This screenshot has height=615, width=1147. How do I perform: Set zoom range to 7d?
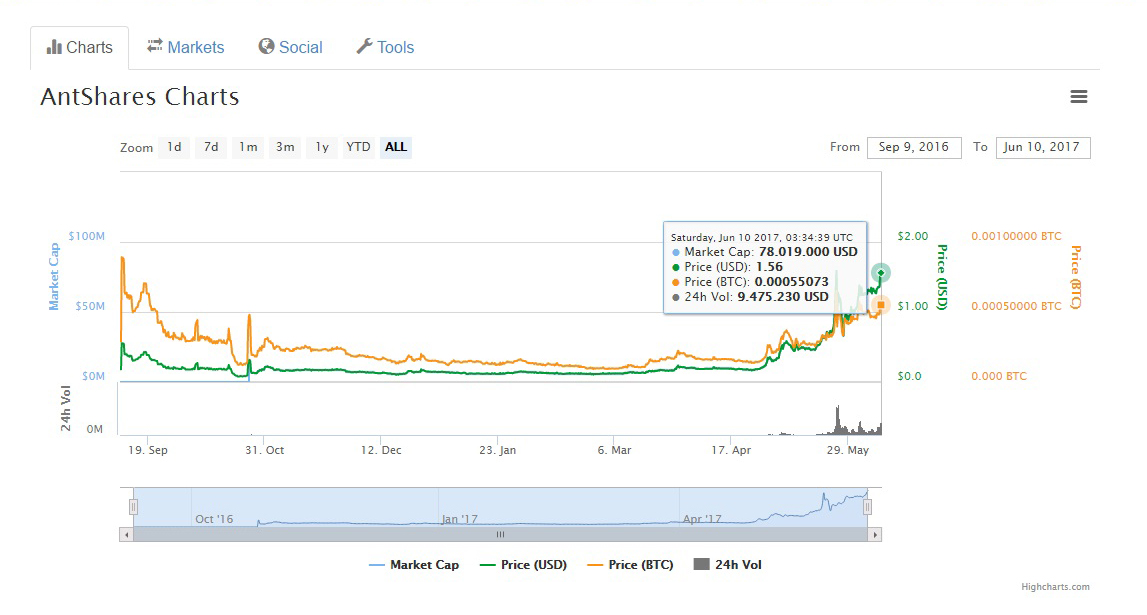(211, 147)
